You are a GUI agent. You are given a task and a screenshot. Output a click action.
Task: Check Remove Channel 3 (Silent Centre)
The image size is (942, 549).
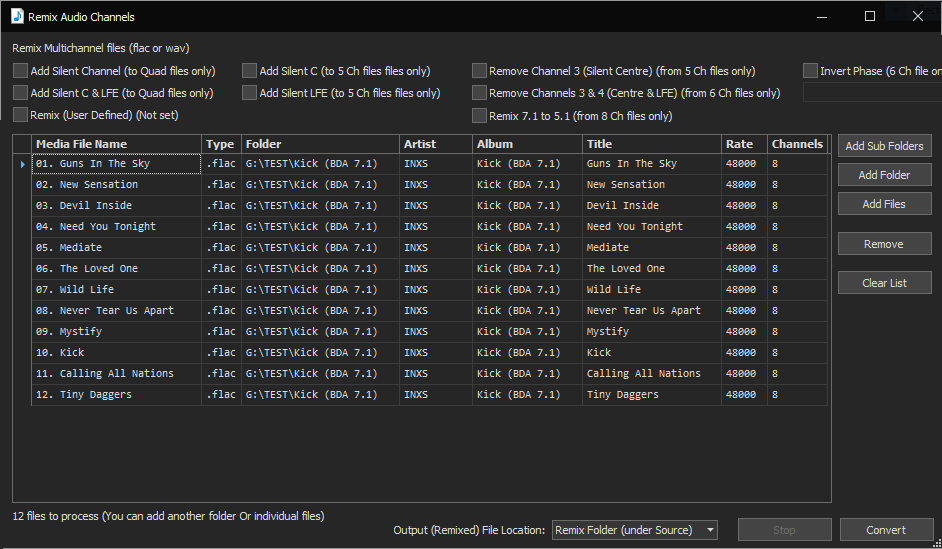(x=480, y=71)
